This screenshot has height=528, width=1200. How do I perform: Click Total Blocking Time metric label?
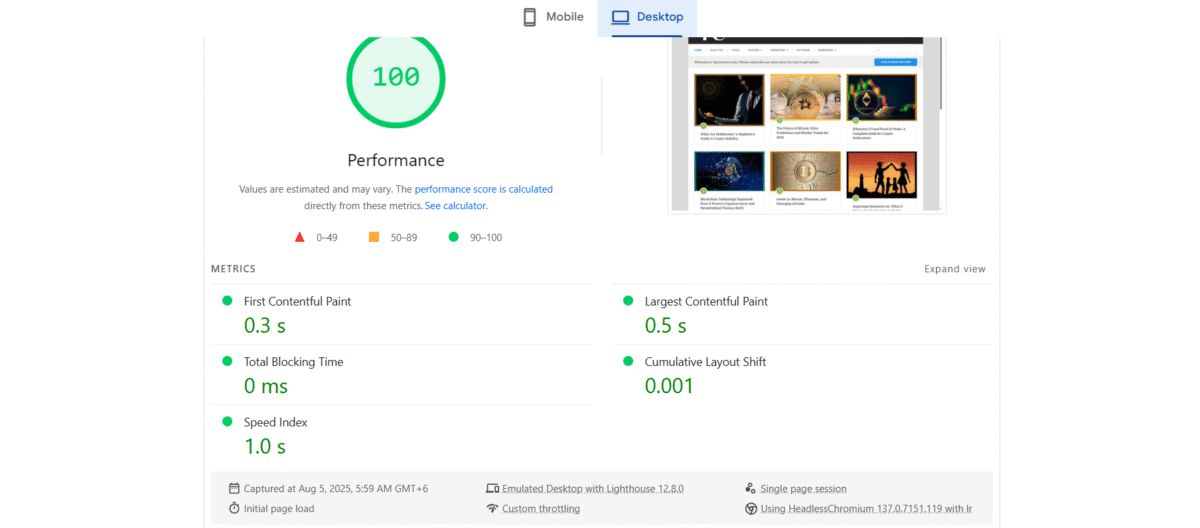point(293,362)
